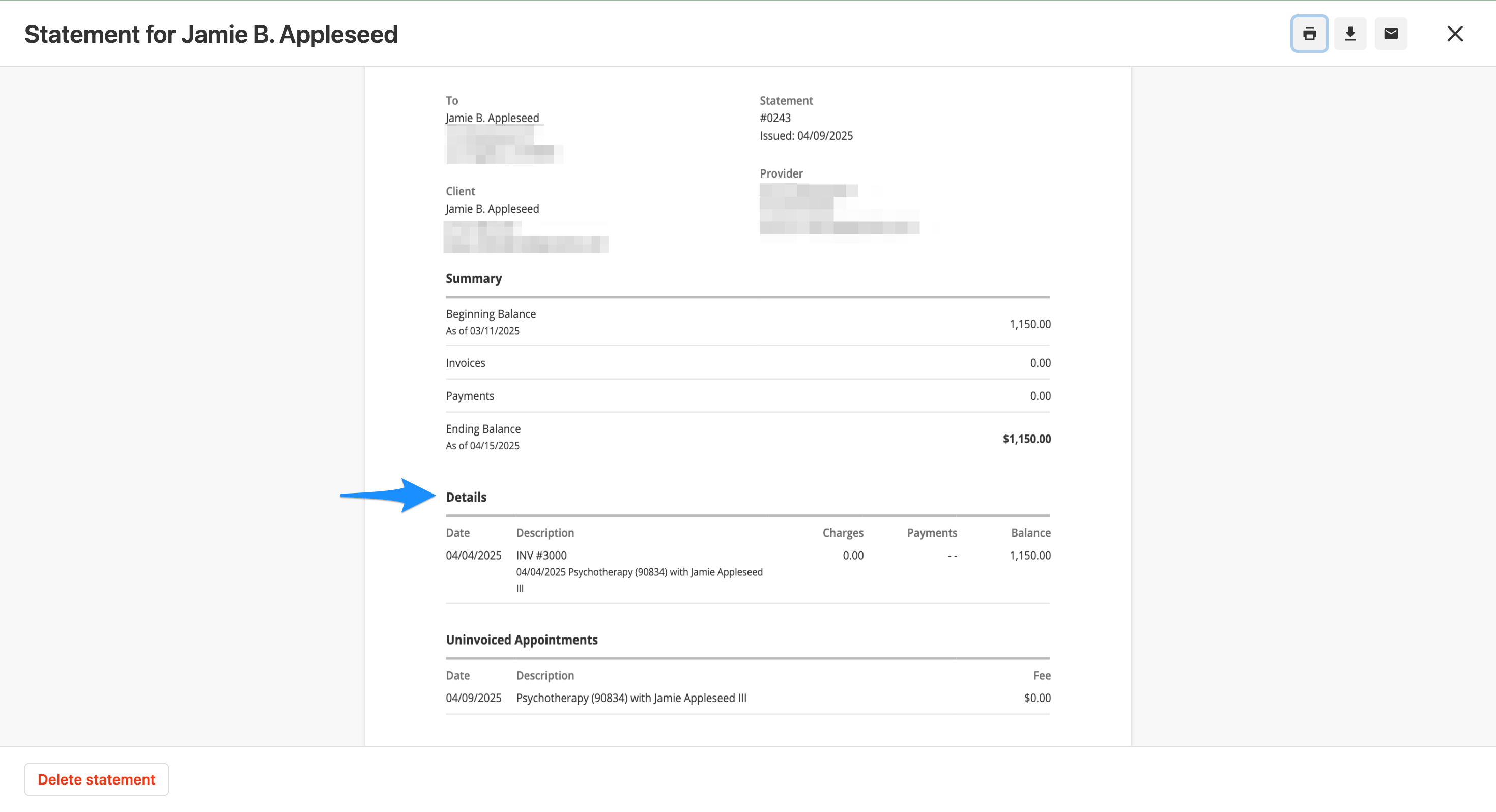
Task: Click the Charges column header
Action: tap(843, 533)
